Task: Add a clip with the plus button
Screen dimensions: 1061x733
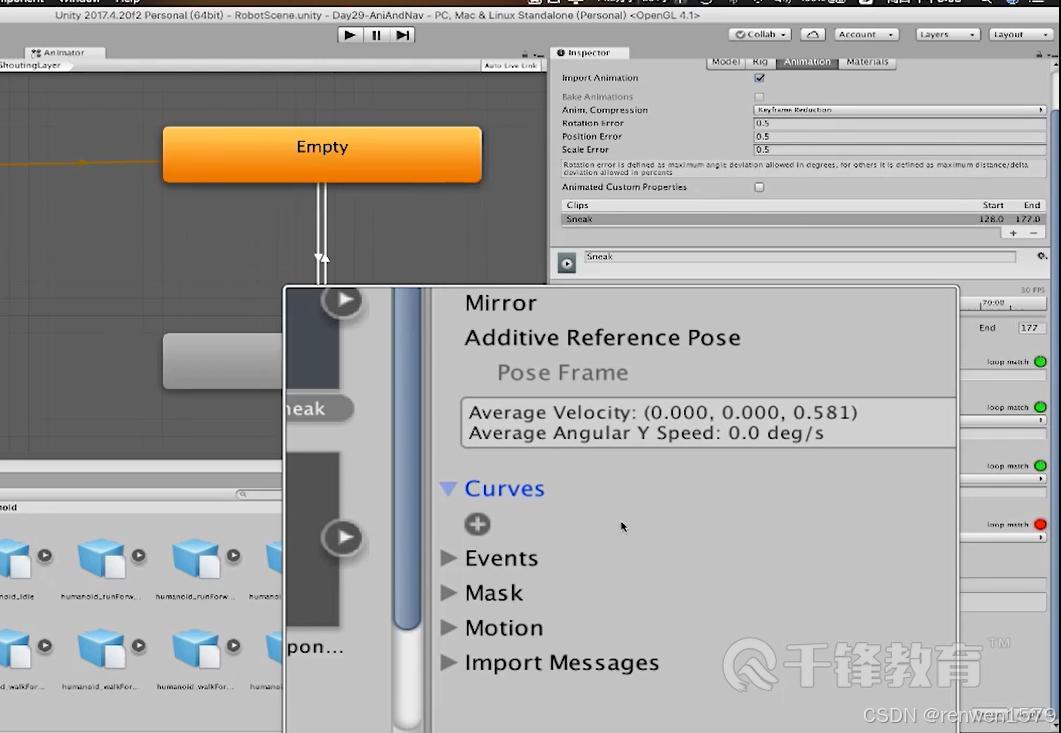Action: (1013, 233)
